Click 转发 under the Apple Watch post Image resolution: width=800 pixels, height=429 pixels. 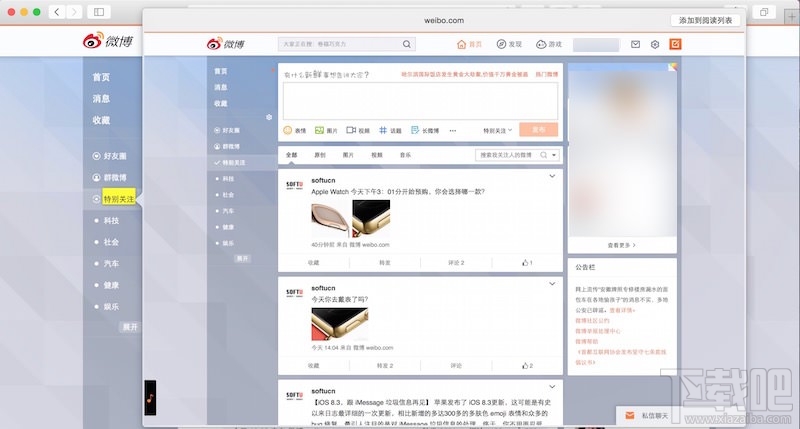coord(385,263)
